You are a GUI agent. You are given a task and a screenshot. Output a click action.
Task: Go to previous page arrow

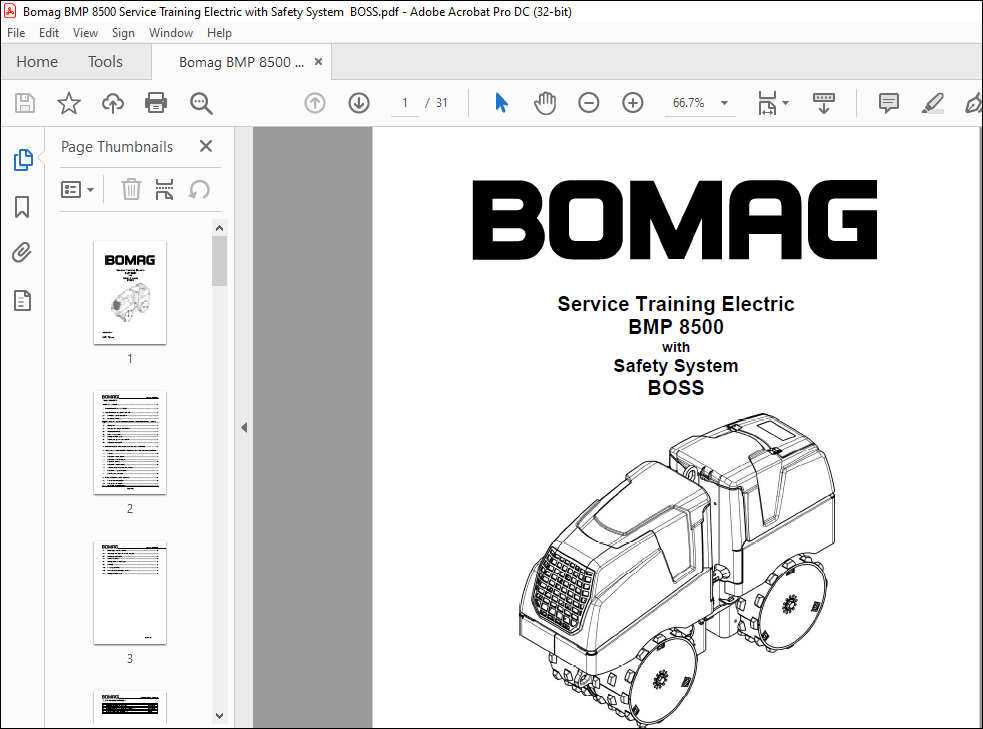click(315, 103)
